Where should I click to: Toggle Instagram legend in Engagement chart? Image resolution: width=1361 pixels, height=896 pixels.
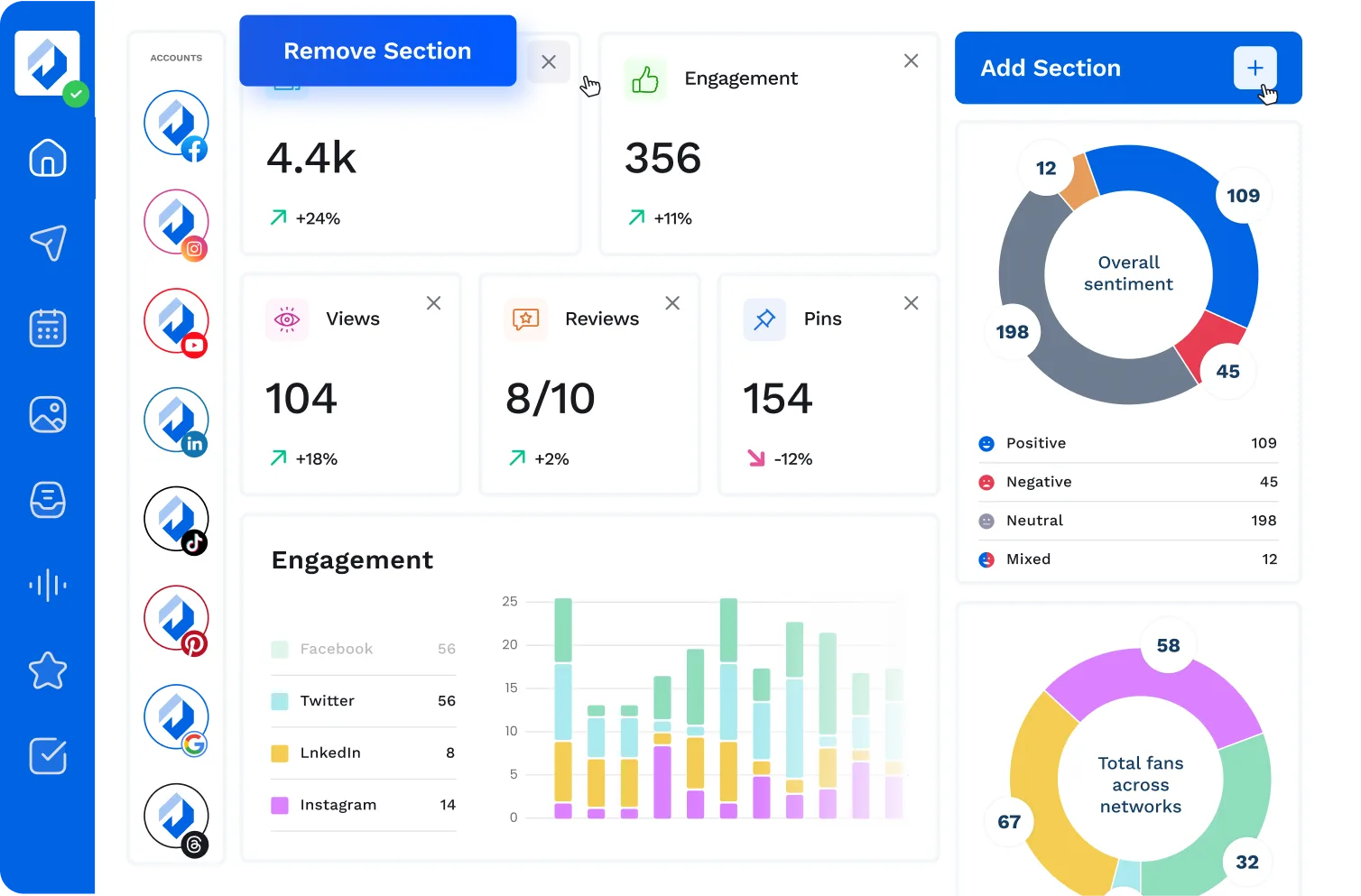click(364, 805)
